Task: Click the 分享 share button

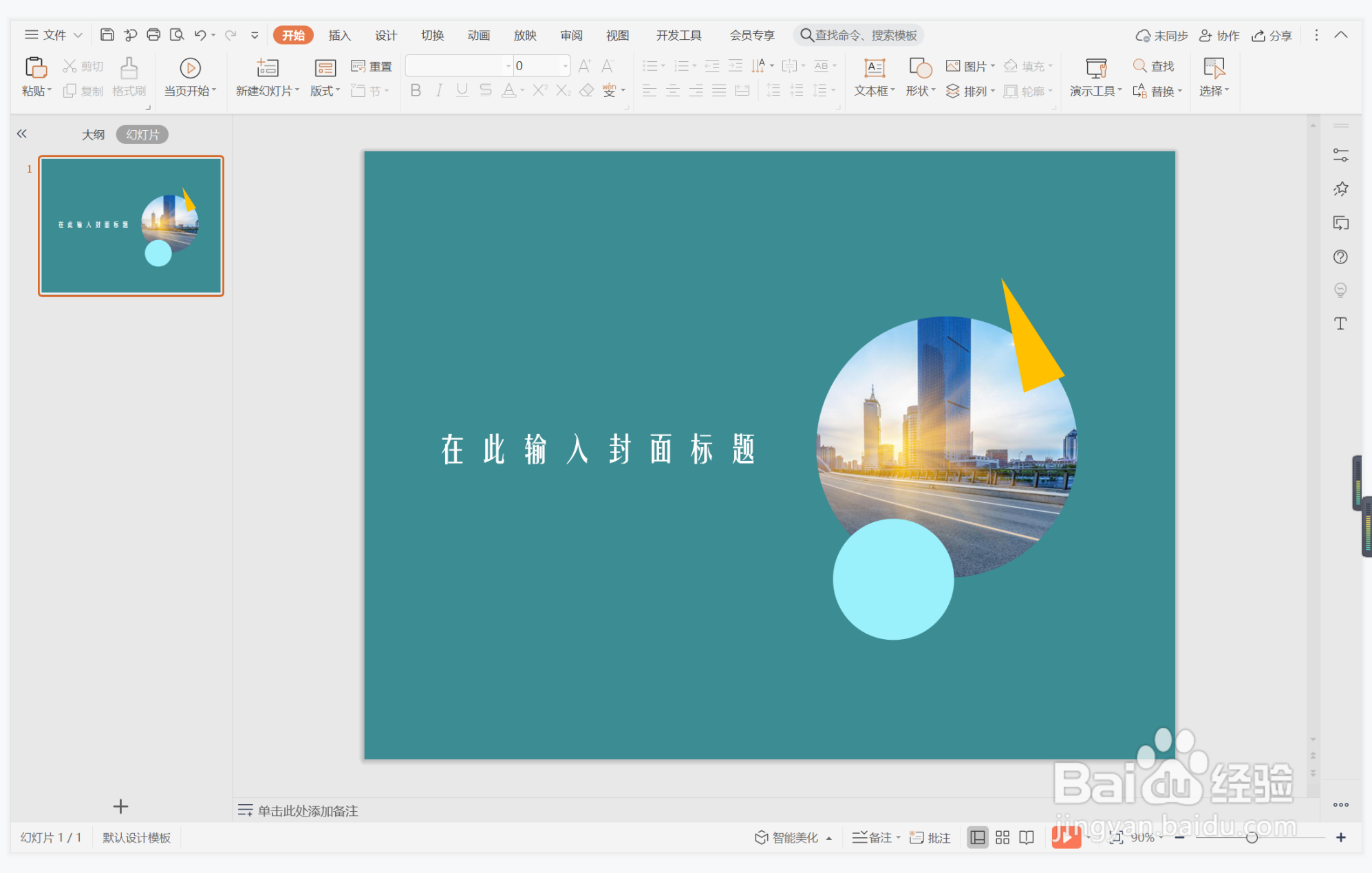Action: [x=1272, y=35]
